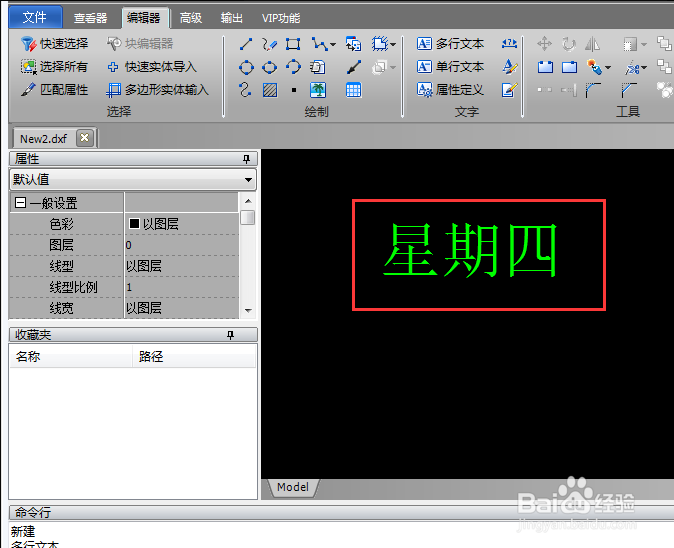Insert a table with grid icon
This screenshot has width=674, height=548.
point(353,90)
